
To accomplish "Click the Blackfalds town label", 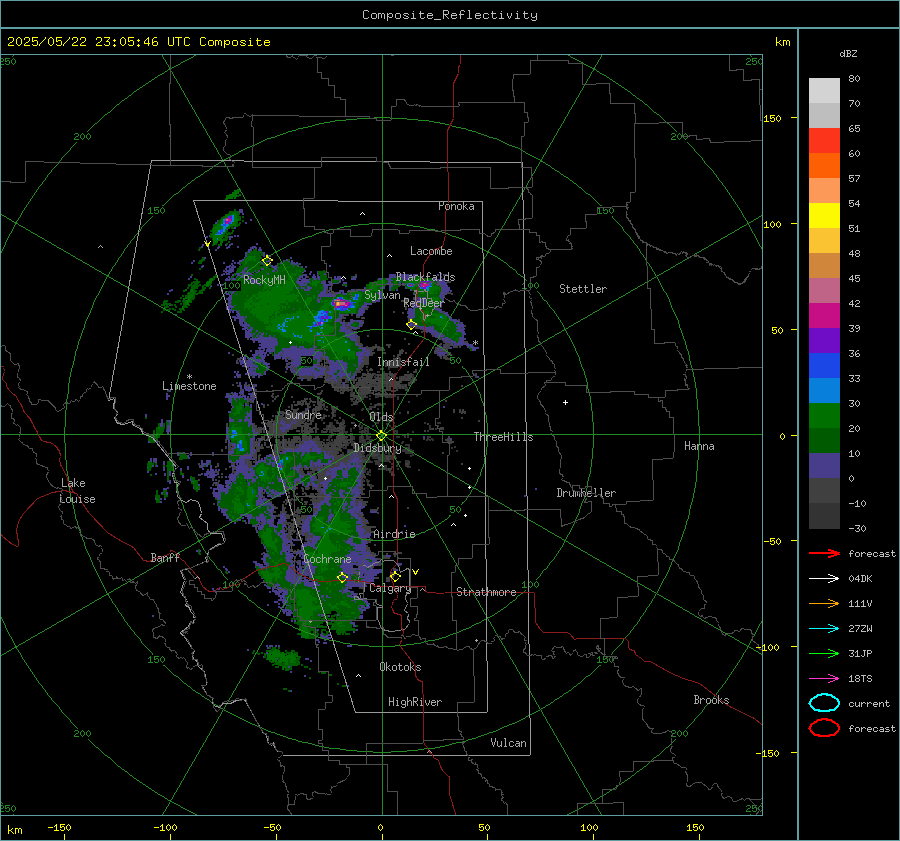I will pyautogui.click(x=425, y=277).
